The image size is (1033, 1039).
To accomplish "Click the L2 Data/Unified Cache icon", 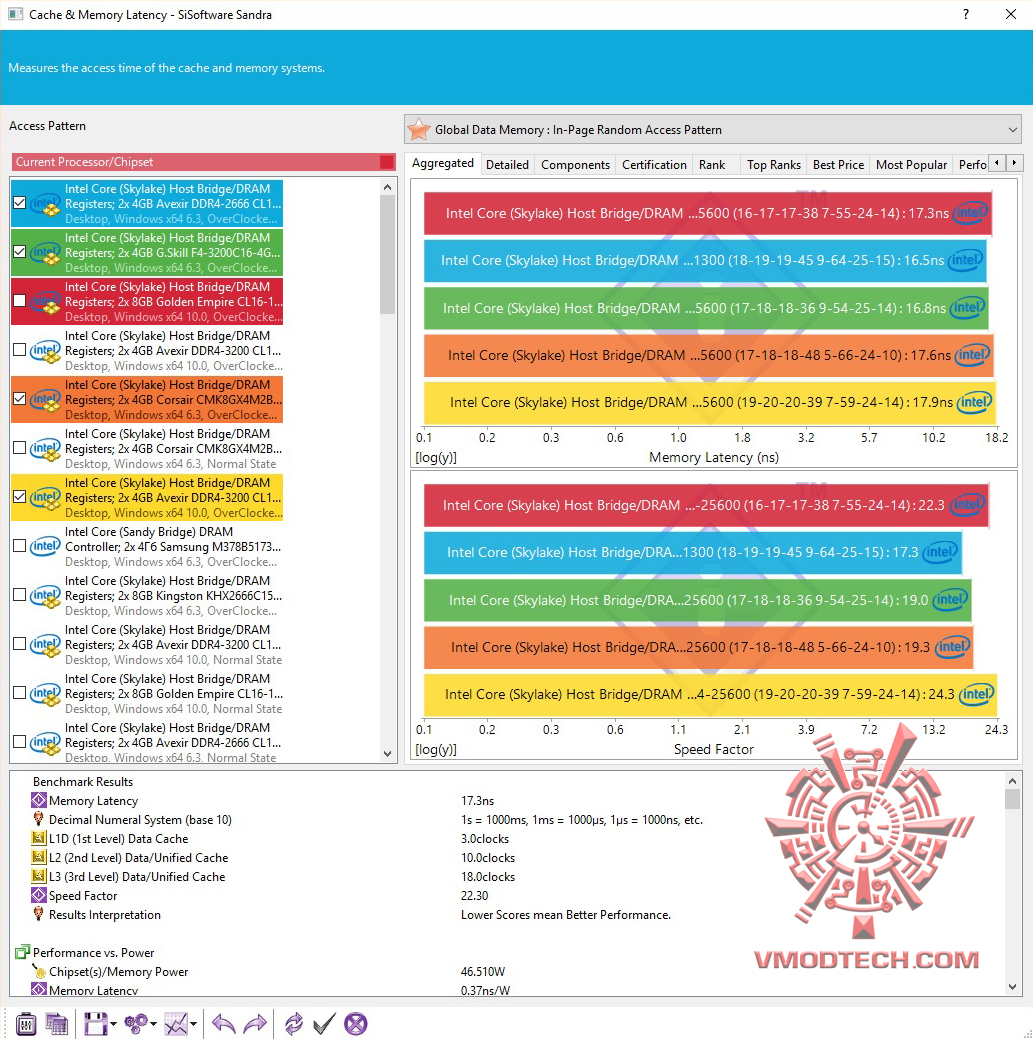I will coord(39,857).
